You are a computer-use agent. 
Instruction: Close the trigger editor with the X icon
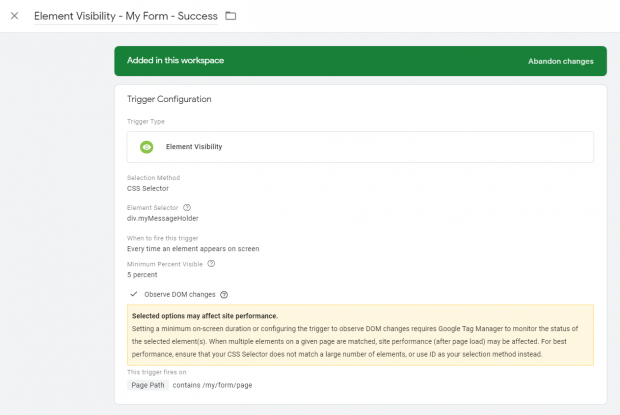[14, 16]
